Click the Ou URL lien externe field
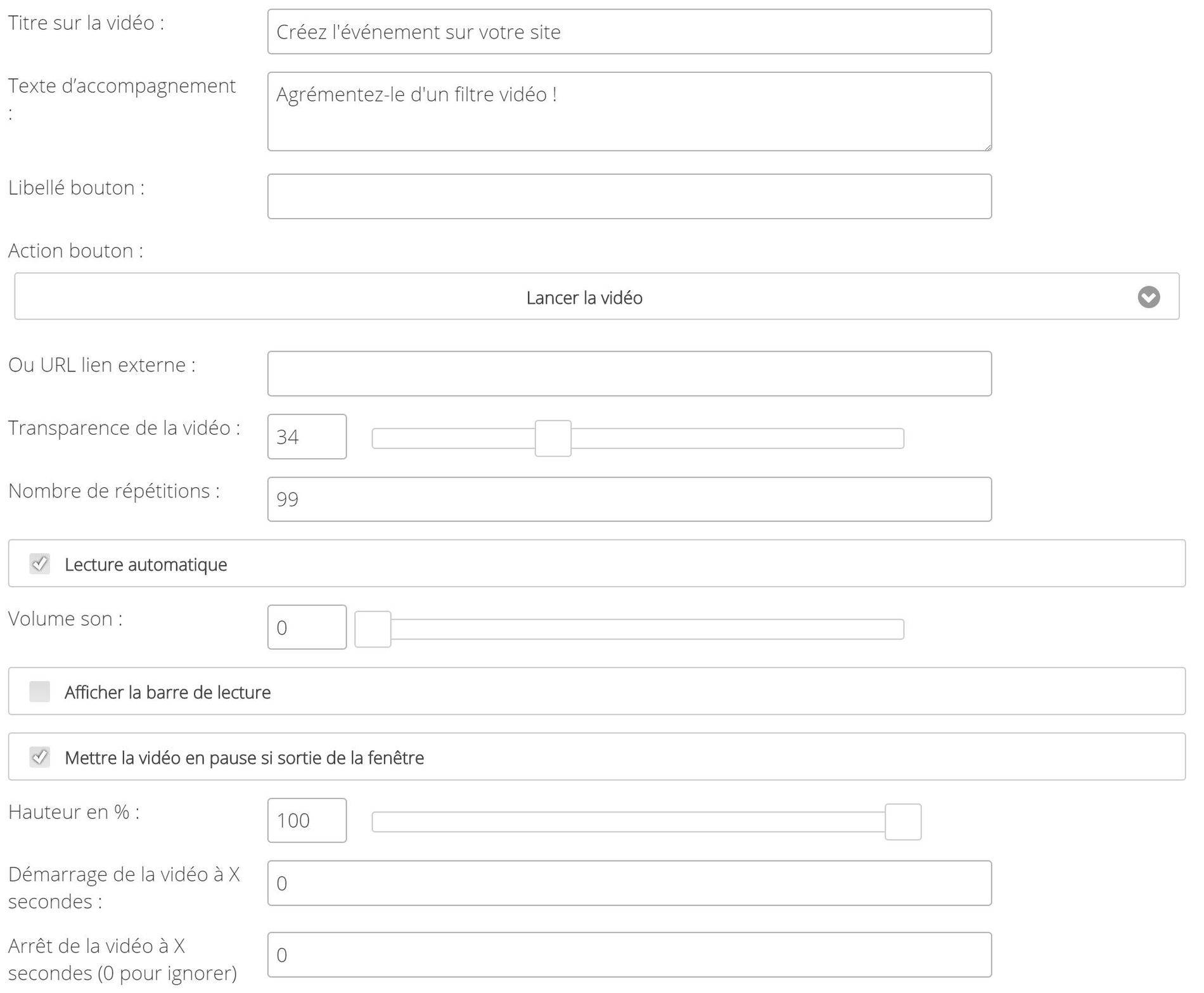The image size is (1204, 993). click(629, 374)
